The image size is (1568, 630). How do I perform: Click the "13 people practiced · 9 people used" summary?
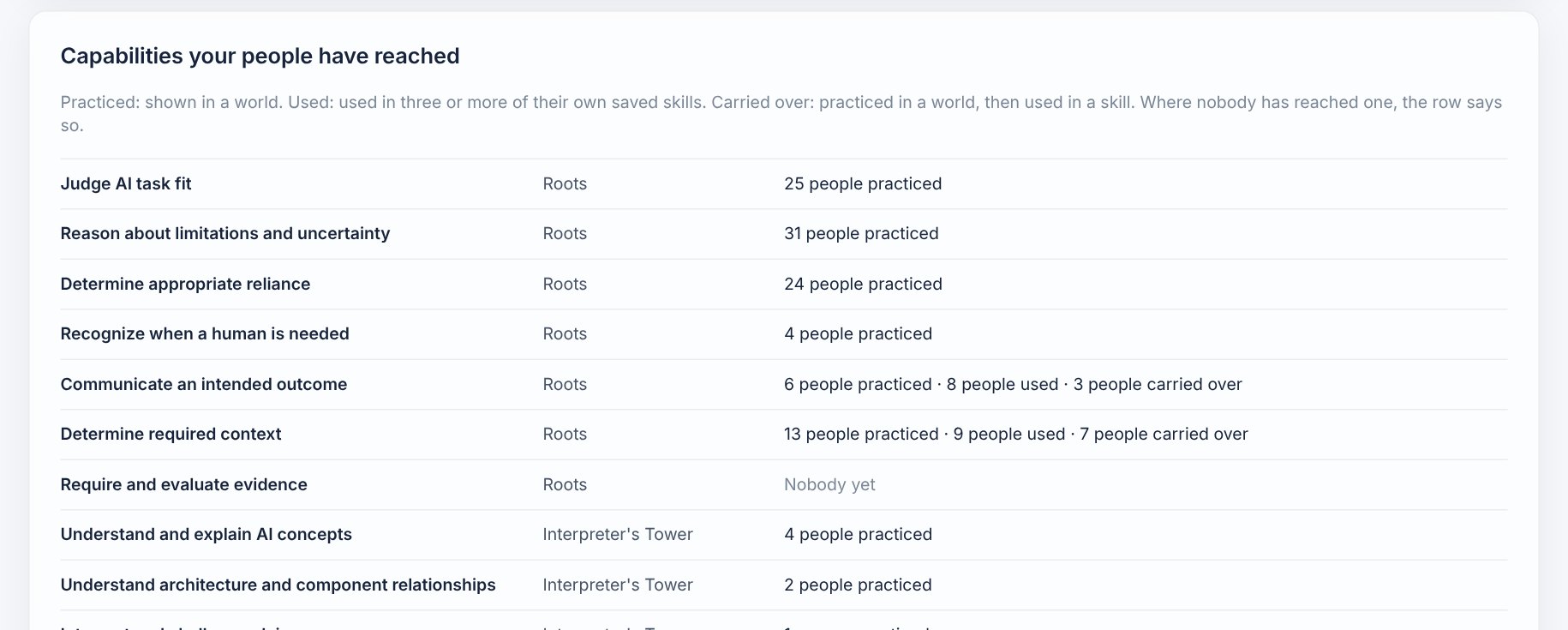pyautogui.click(x=1016, y=434)
